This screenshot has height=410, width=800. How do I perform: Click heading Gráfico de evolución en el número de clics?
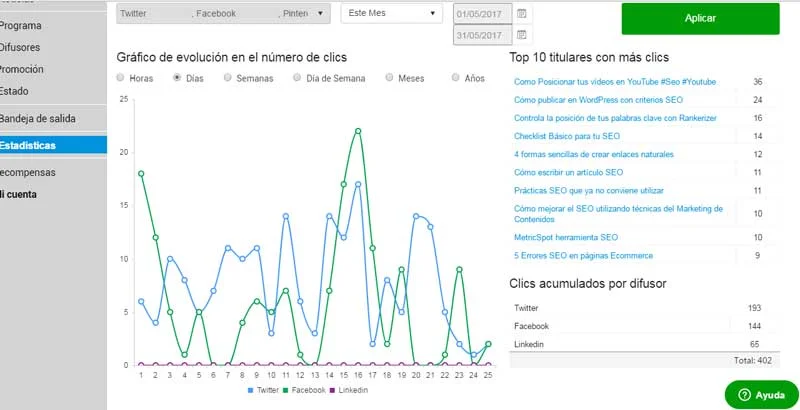(232, 57)
